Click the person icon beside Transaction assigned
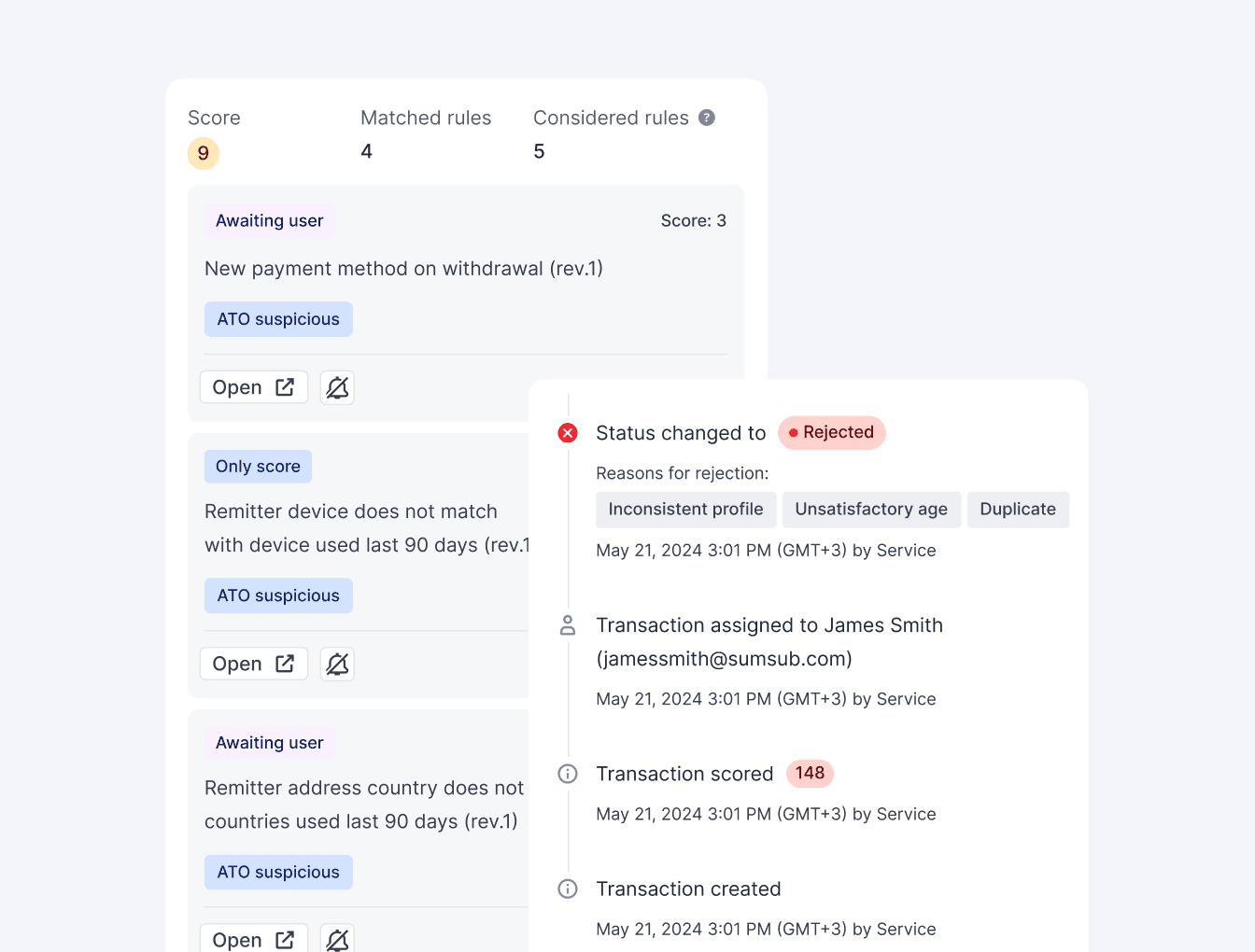This screenshot has height=952, width=1255. tap(568, 625)
